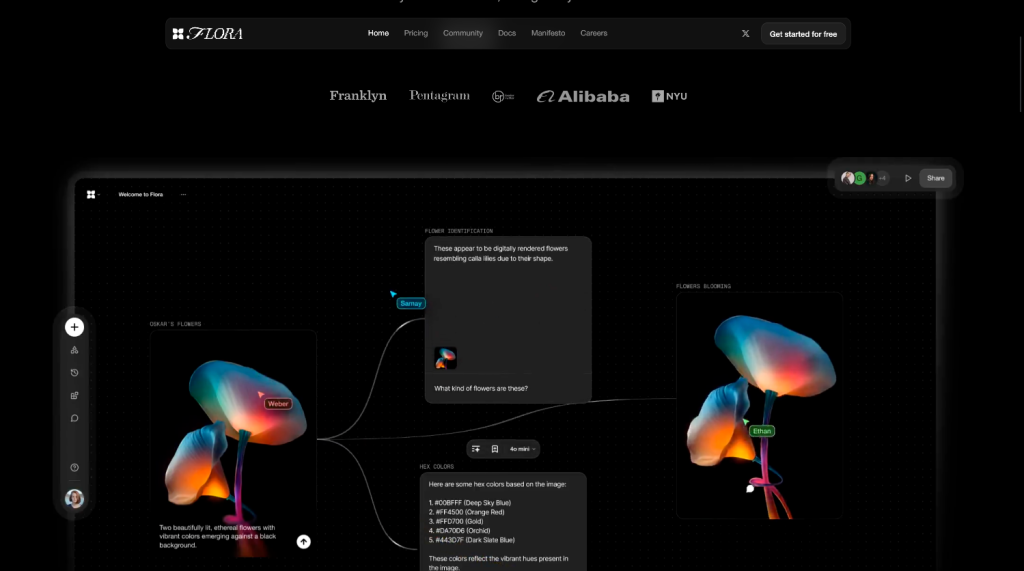Open the help question mark icon
1024x571 pixels.
75,468
